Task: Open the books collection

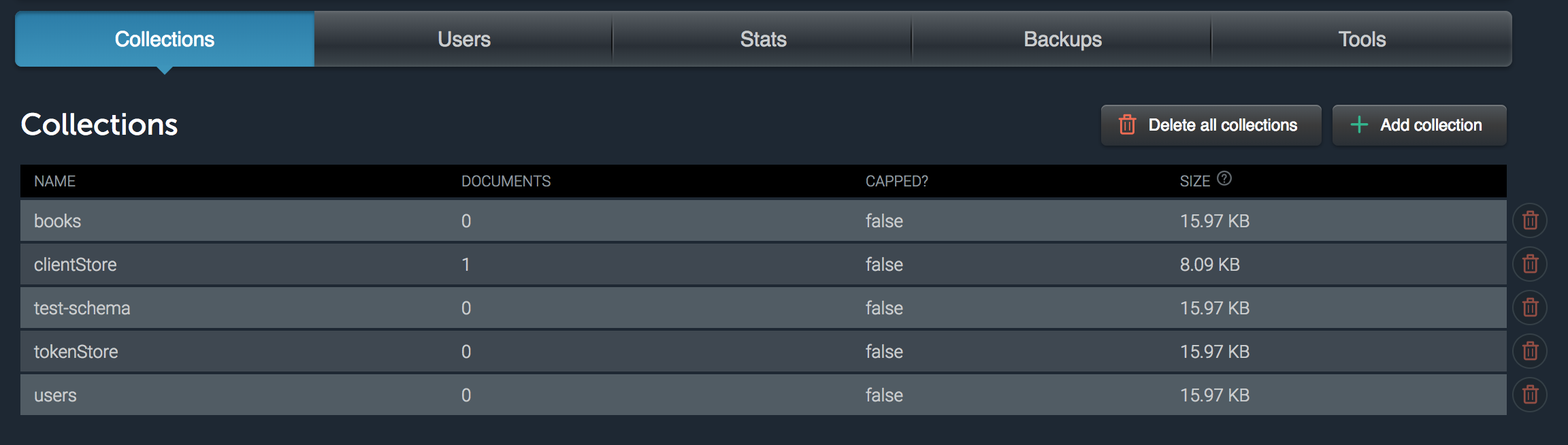Action: [58, 221]
